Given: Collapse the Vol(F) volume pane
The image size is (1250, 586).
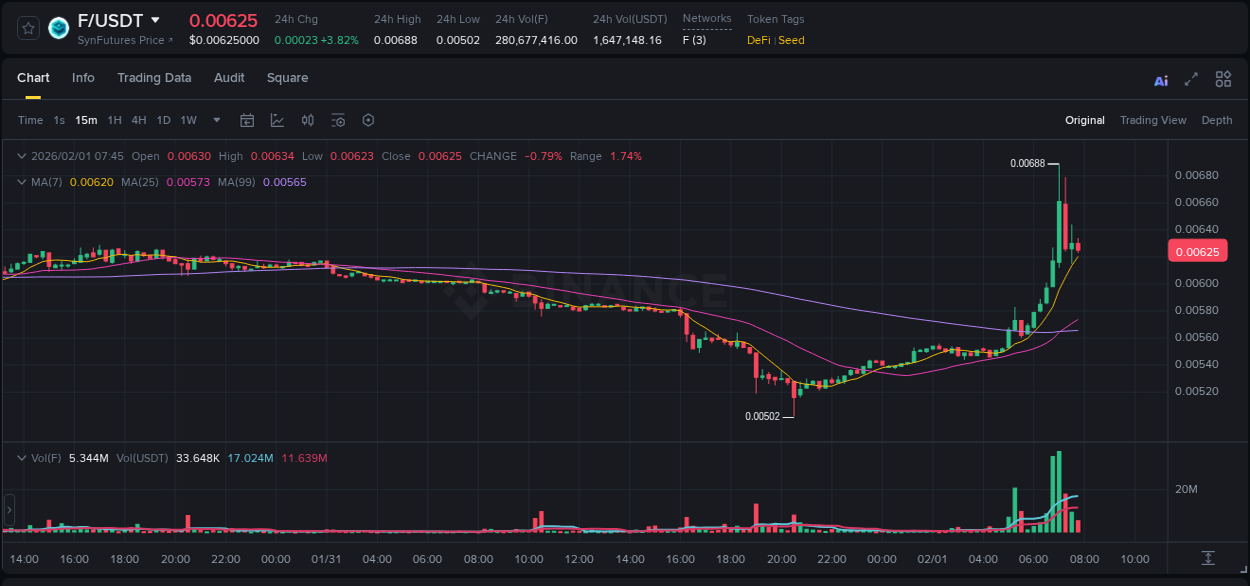Looking at the screenshot, I should [x=21, y=456].
